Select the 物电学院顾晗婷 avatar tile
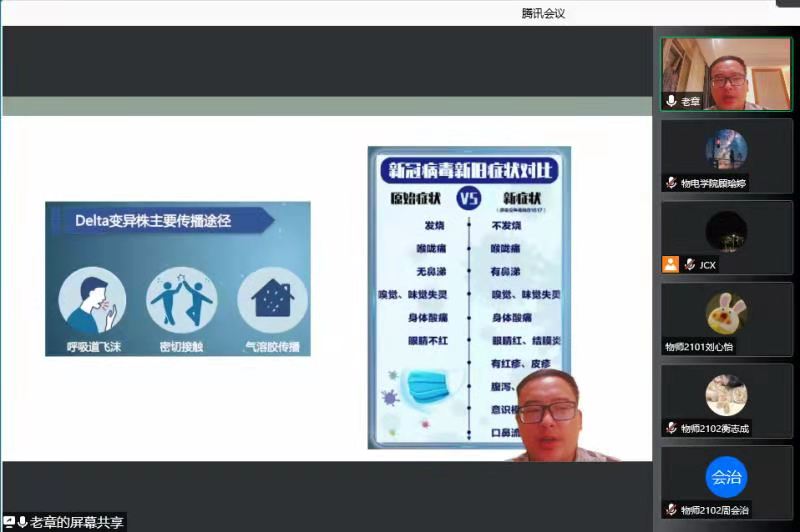800x532 pixels. click(x=726, y=150)
